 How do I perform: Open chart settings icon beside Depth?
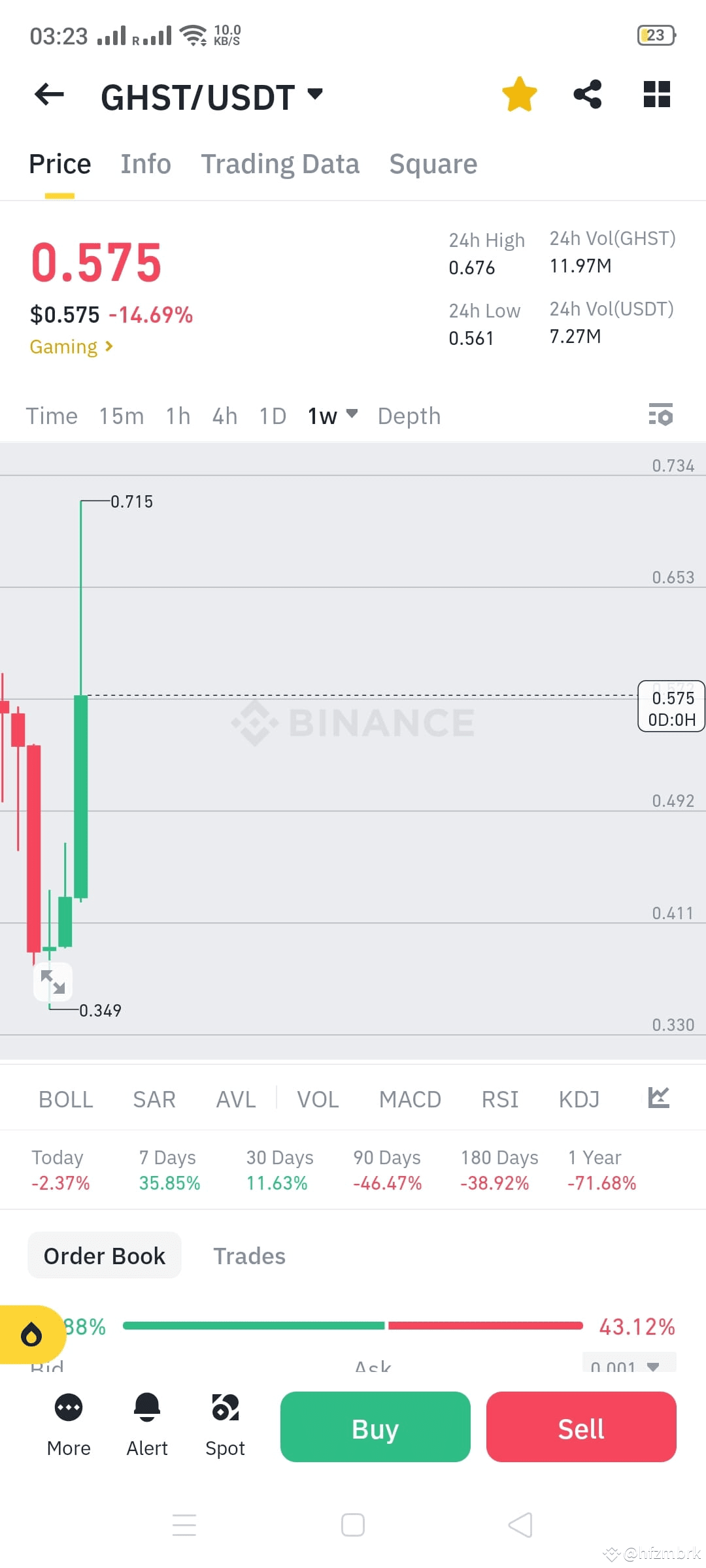[x=661, y=414]
